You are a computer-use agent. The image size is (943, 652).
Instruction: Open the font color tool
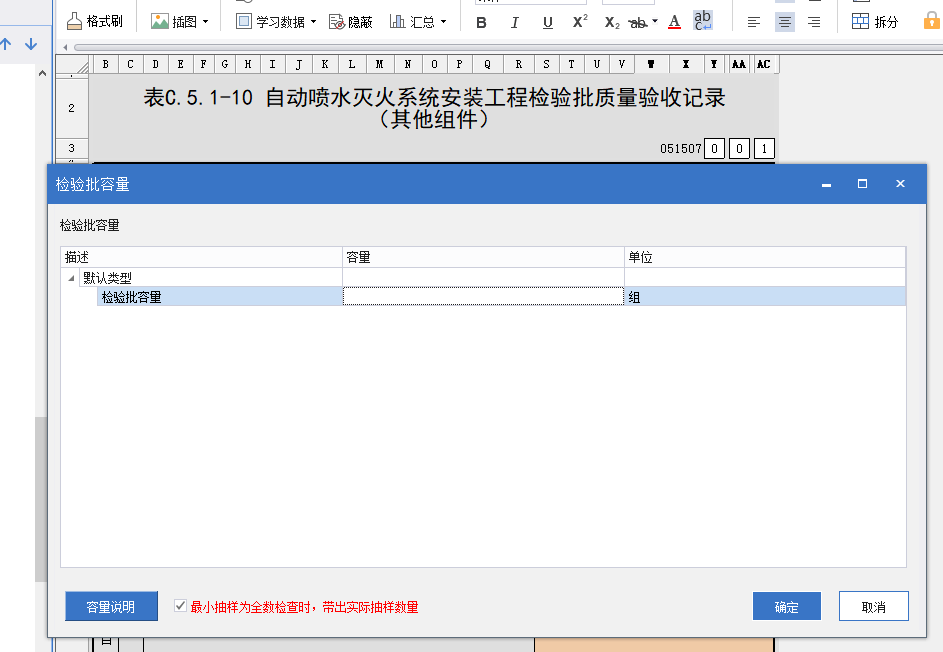coord(674,22)
